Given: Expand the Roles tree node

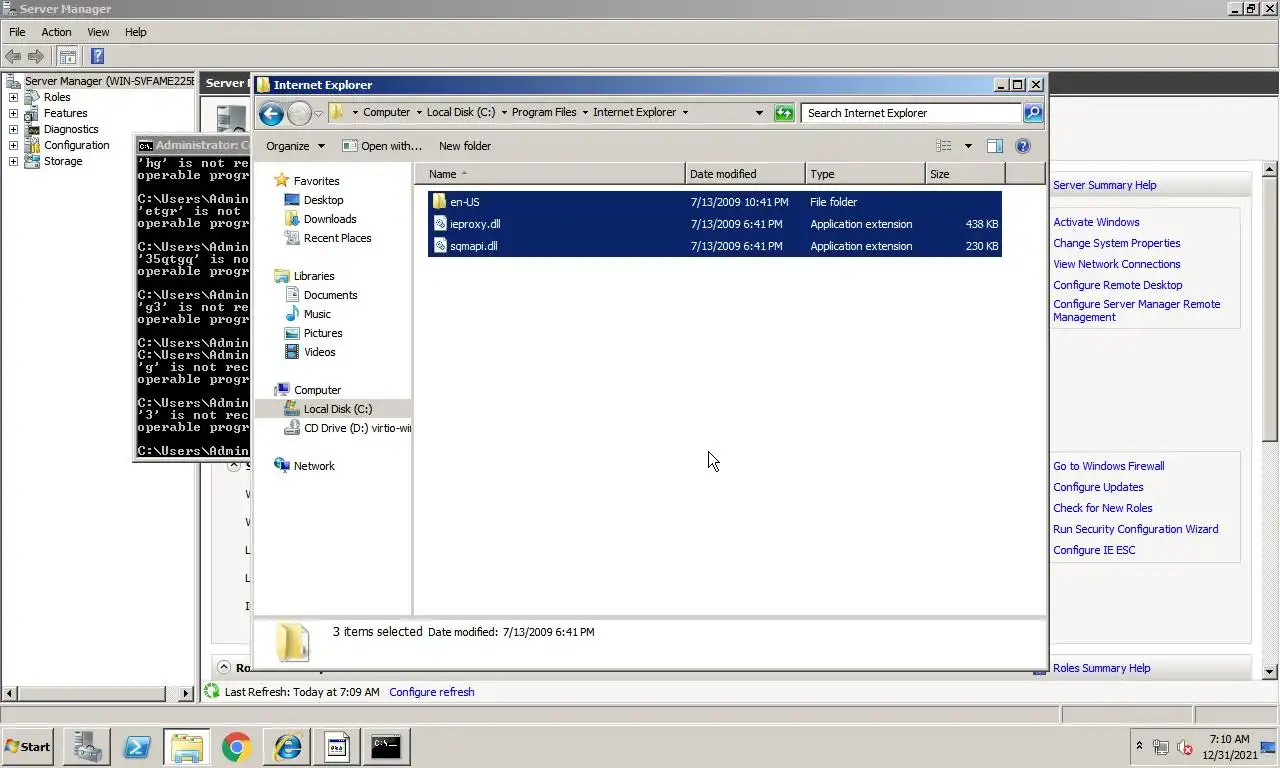Looking at the screenshot, I should 13,97.
